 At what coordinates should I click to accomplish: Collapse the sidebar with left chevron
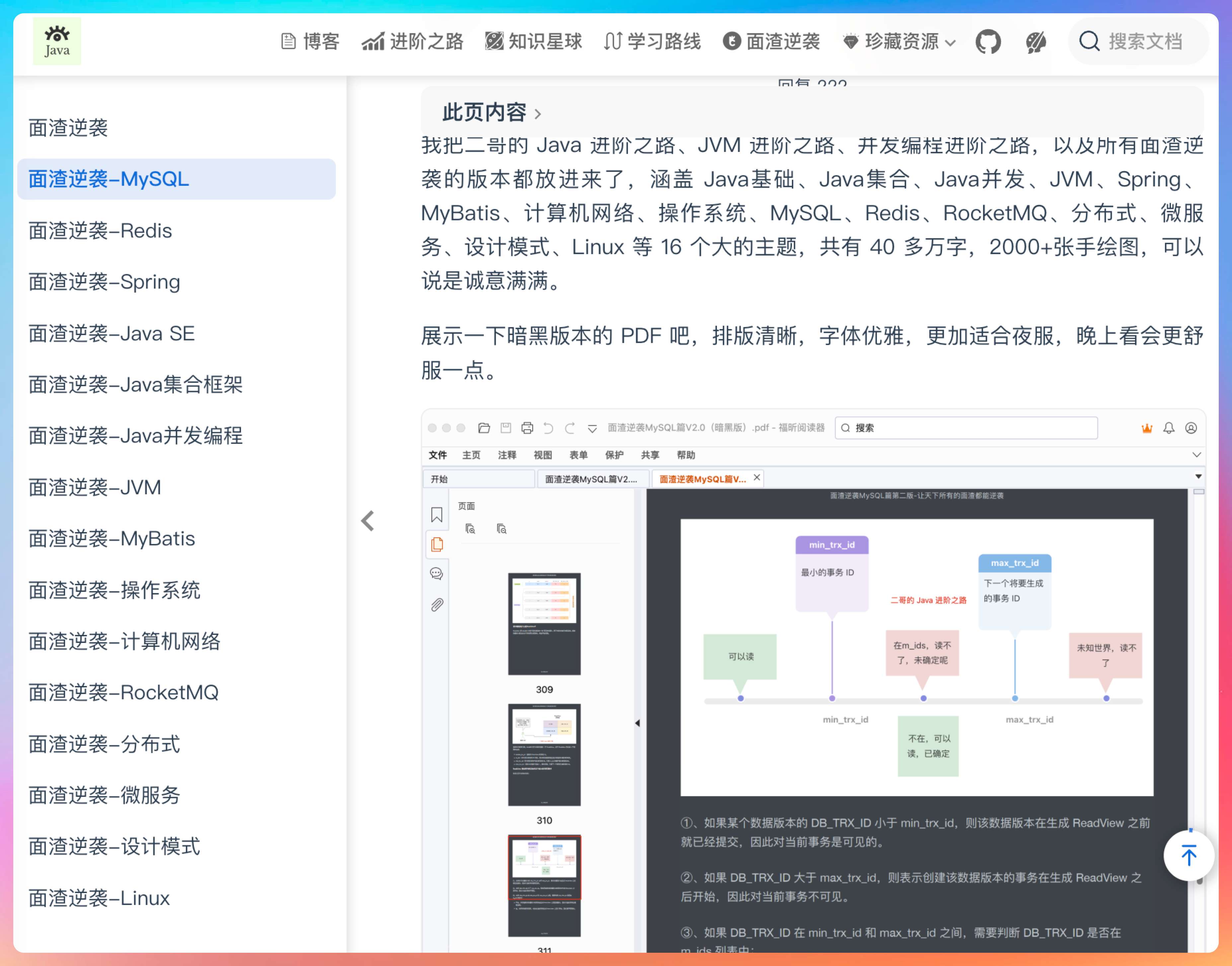pyautogui.click(x=368, y=520)
